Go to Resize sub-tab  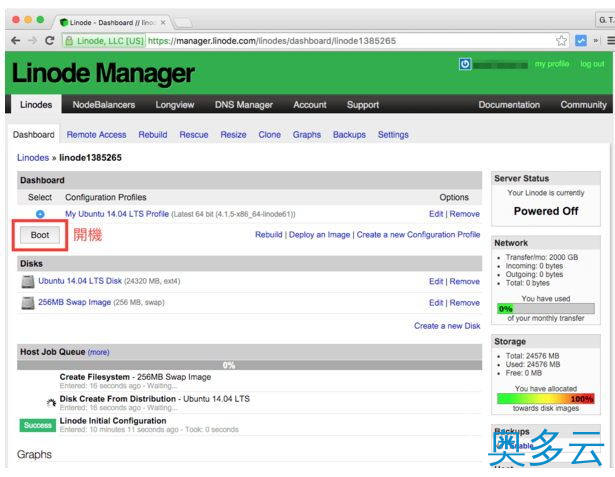pyautogui.click(x=233, y=135)
